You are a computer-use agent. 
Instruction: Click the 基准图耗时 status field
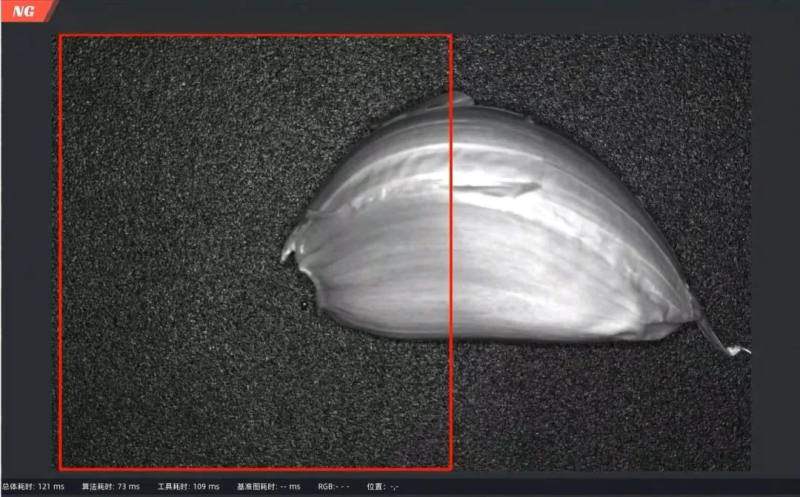click(x=268, y=487)
